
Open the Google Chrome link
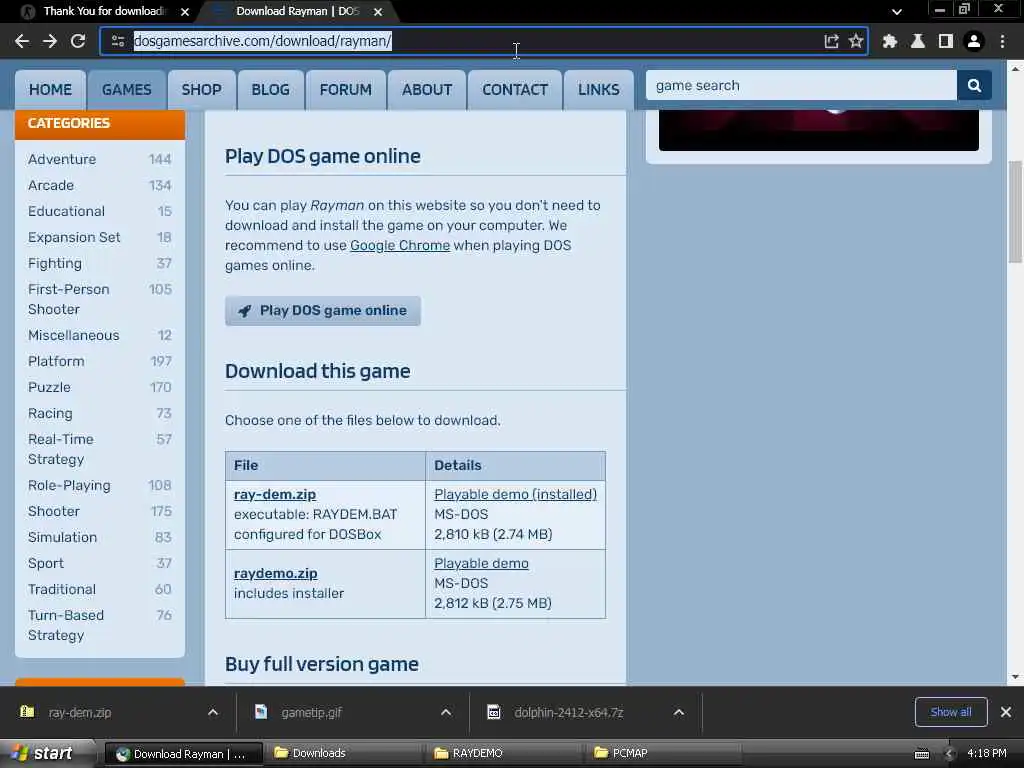tap(400, 246)
